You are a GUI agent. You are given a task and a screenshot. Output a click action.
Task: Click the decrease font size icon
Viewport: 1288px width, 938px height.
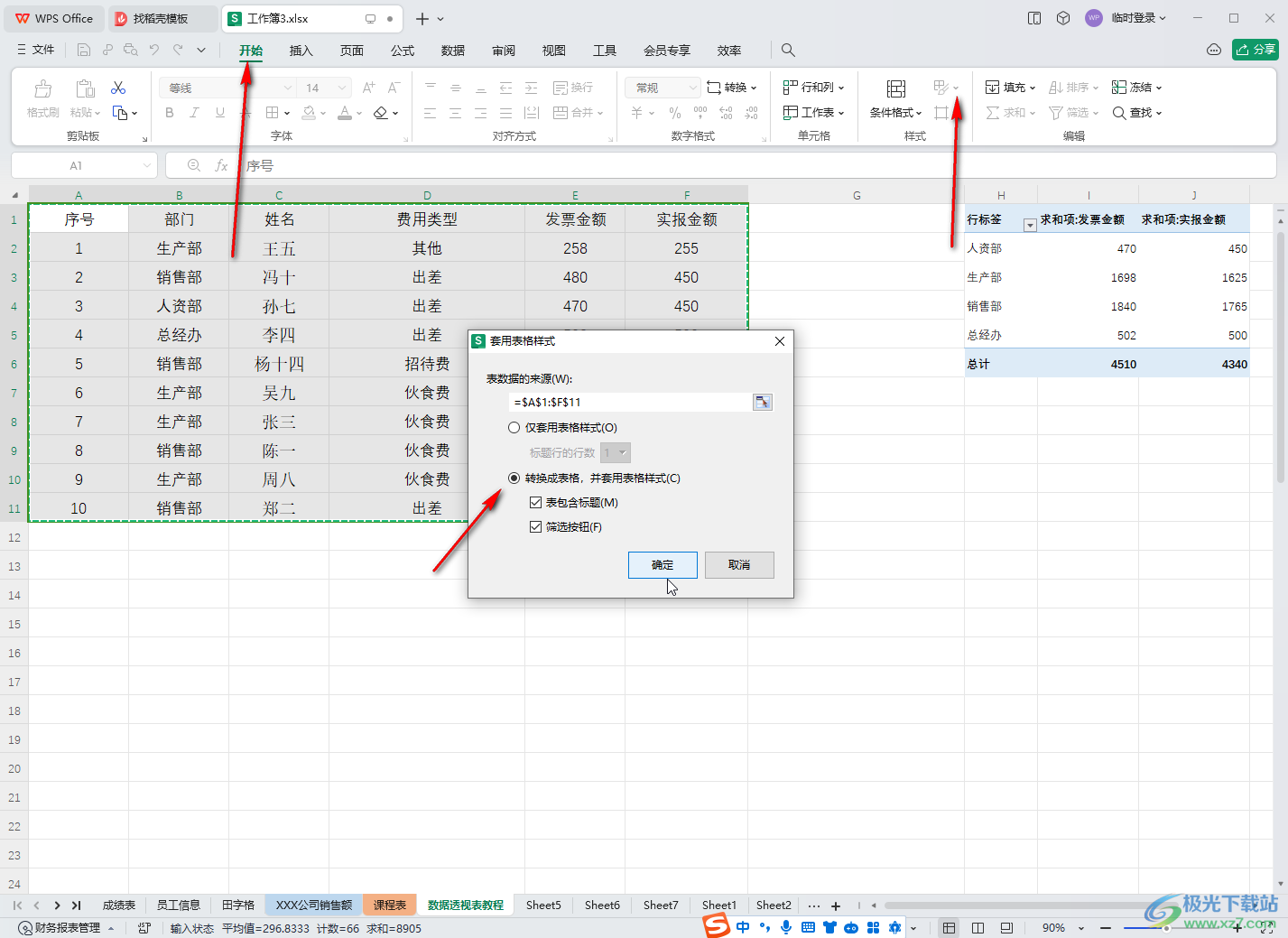point(394,88)
